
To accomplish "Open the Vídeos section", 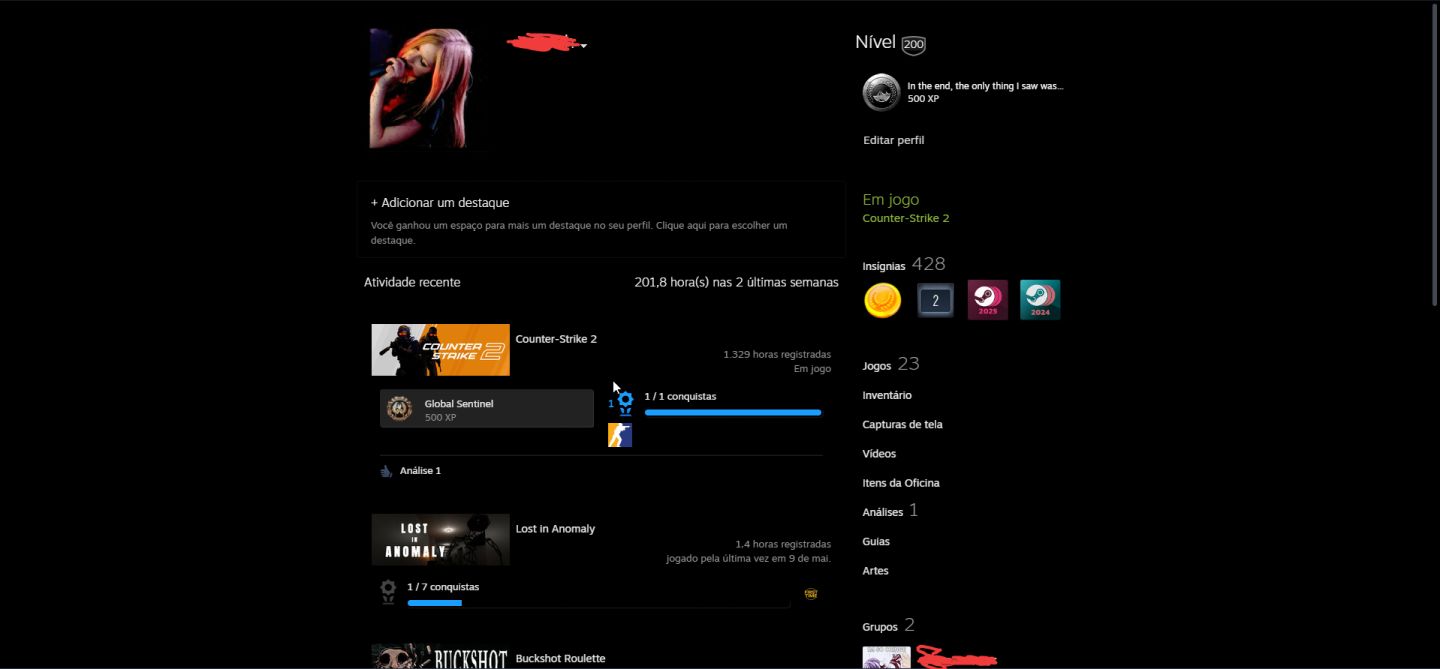I will pyautogui.click(x=879, y=453).
